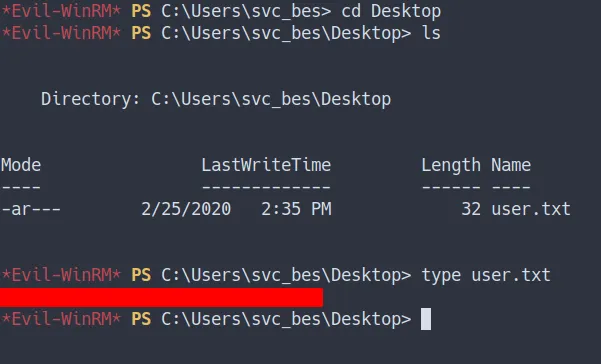
Task: Click the yellow PS label on the first line
Action: 141,11
